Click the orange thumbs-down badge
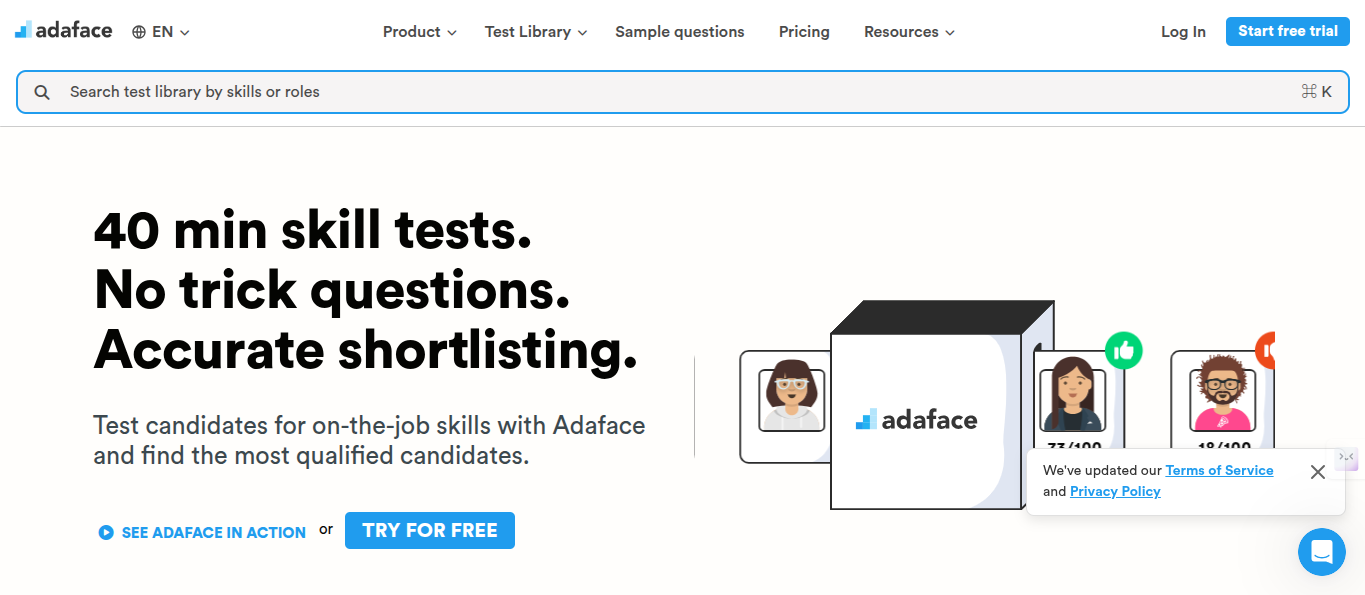 [1266, 350]
